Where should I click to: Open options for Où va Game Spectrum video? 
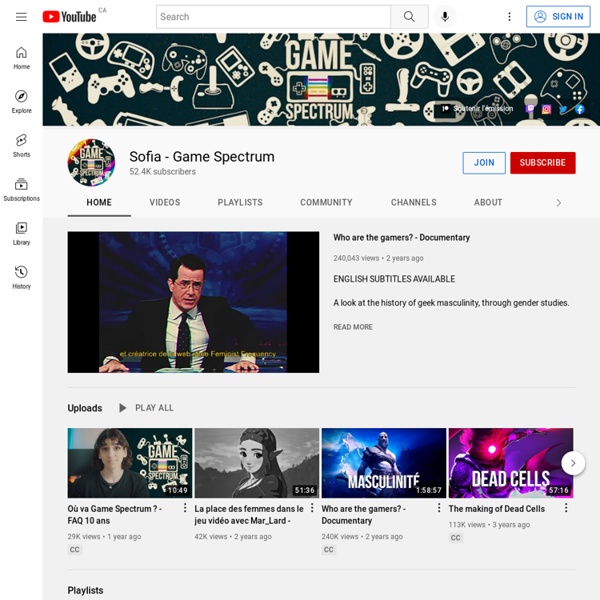coord(185,508)
